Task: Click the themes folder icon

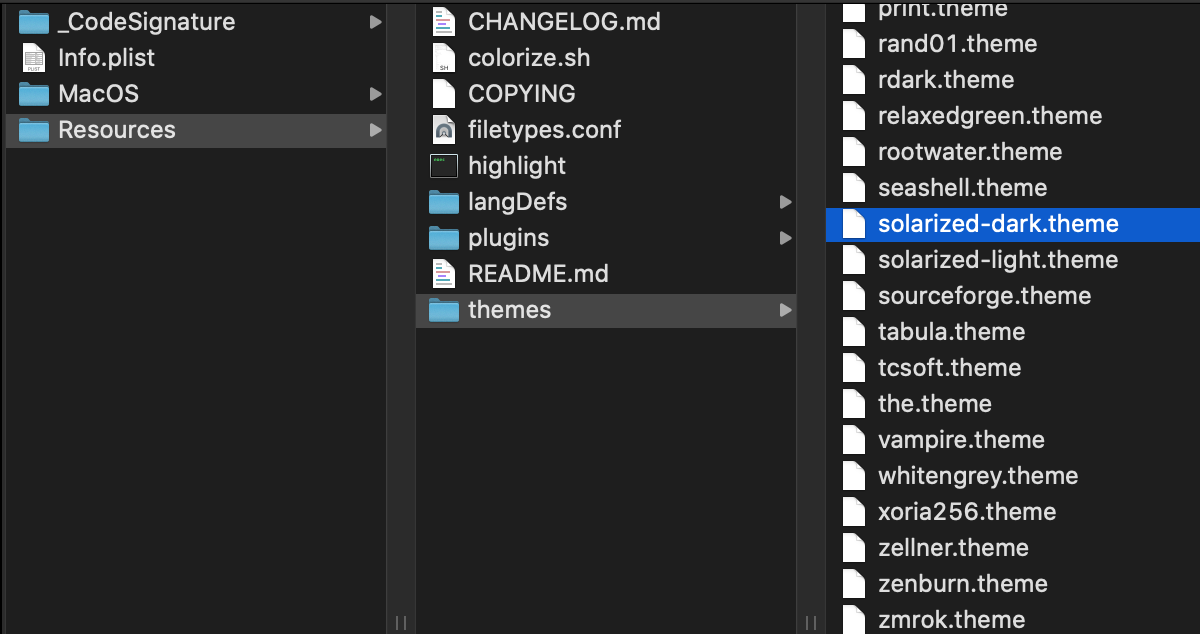Action: pyautogui.click(x=443, y=310)
